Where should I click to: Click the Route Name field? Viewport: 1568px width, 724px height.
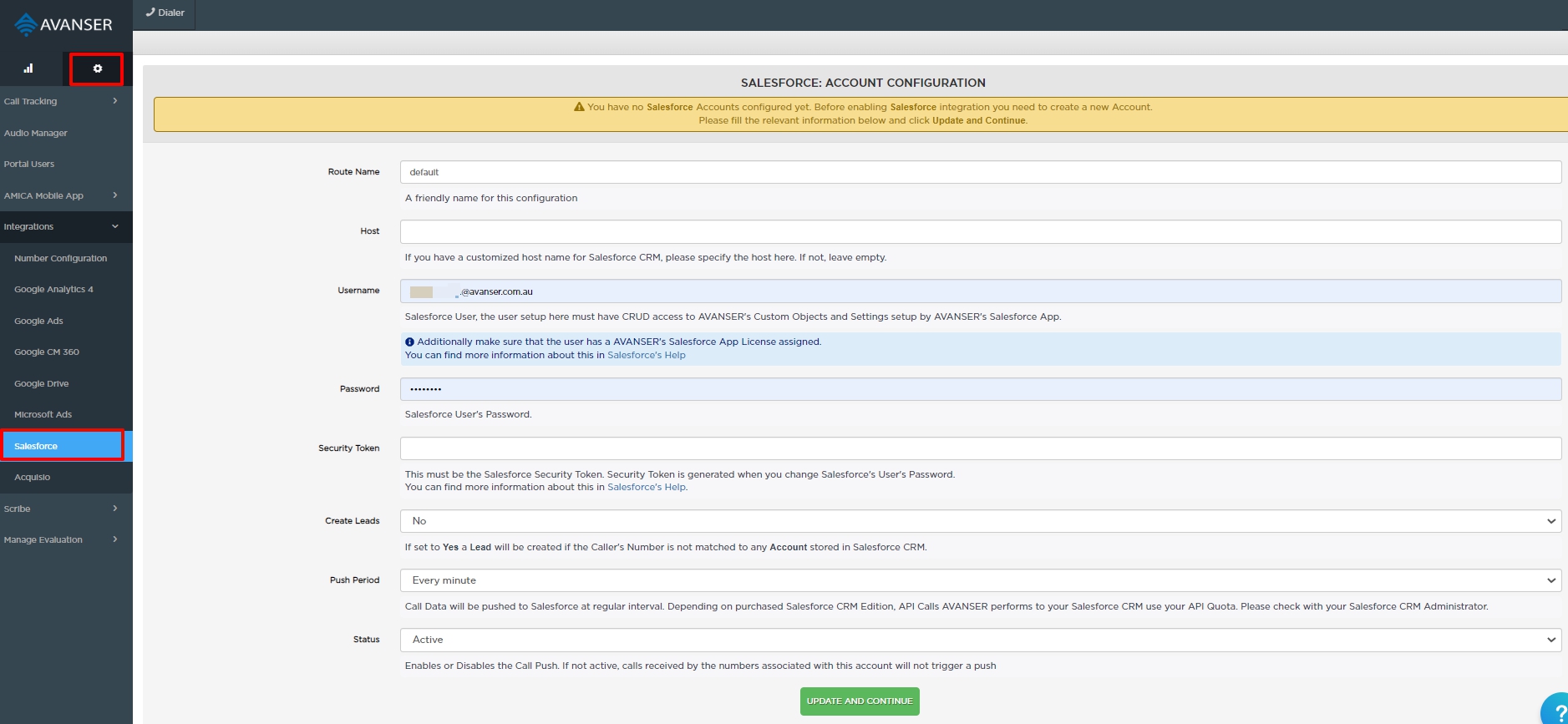(981, 172)
